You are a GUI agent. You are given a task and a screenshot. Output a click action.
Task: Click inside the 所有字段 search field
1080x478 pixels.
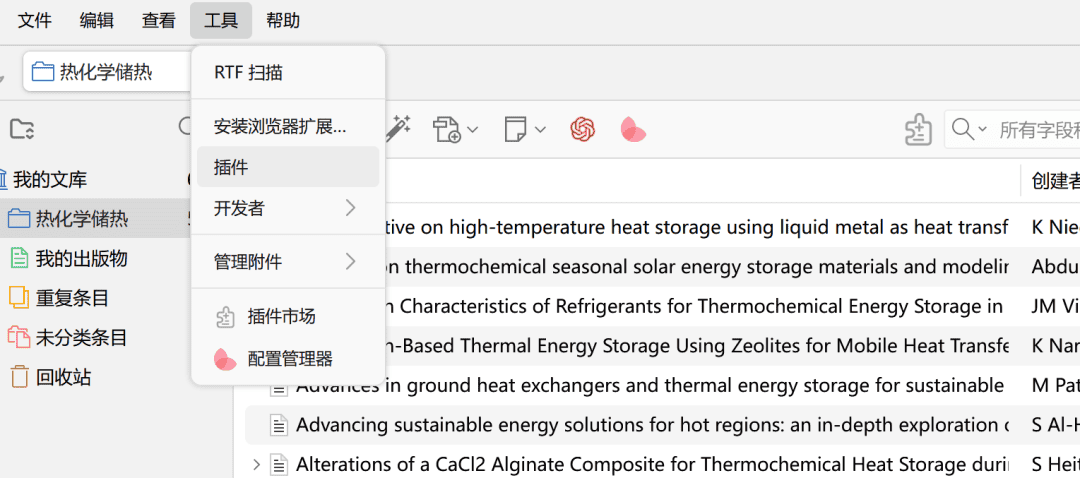pyautogui.click(x=1038, y=130)
